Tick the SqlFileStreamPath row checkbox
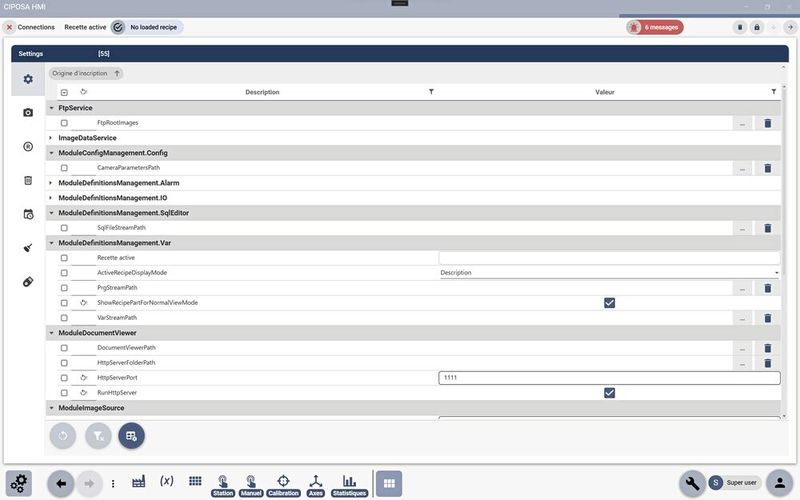 click(64, 228)
